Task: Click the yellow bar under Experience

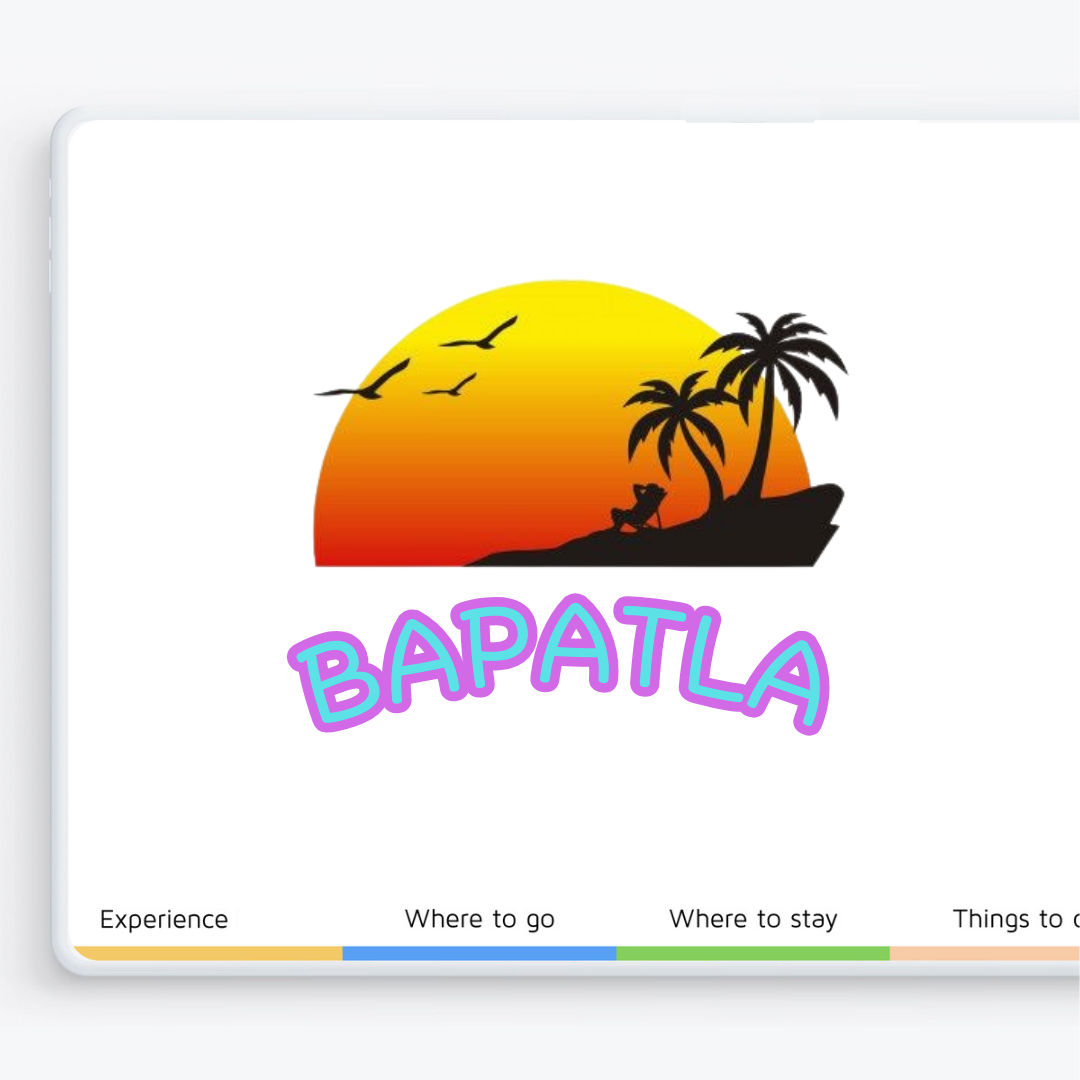Action: 208,953
